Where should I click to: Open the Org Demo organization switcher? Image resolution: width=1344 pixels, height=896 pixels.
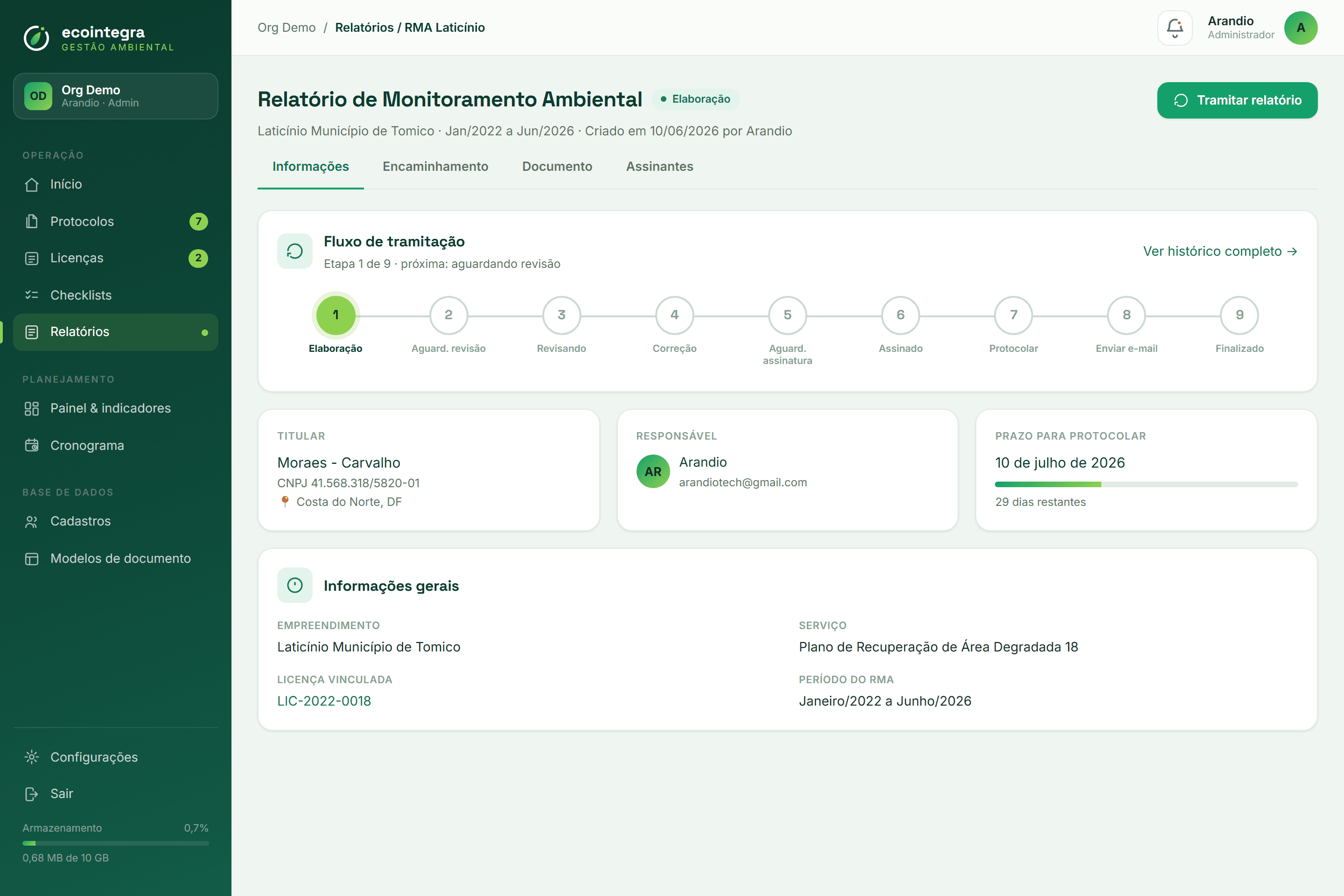115,96
